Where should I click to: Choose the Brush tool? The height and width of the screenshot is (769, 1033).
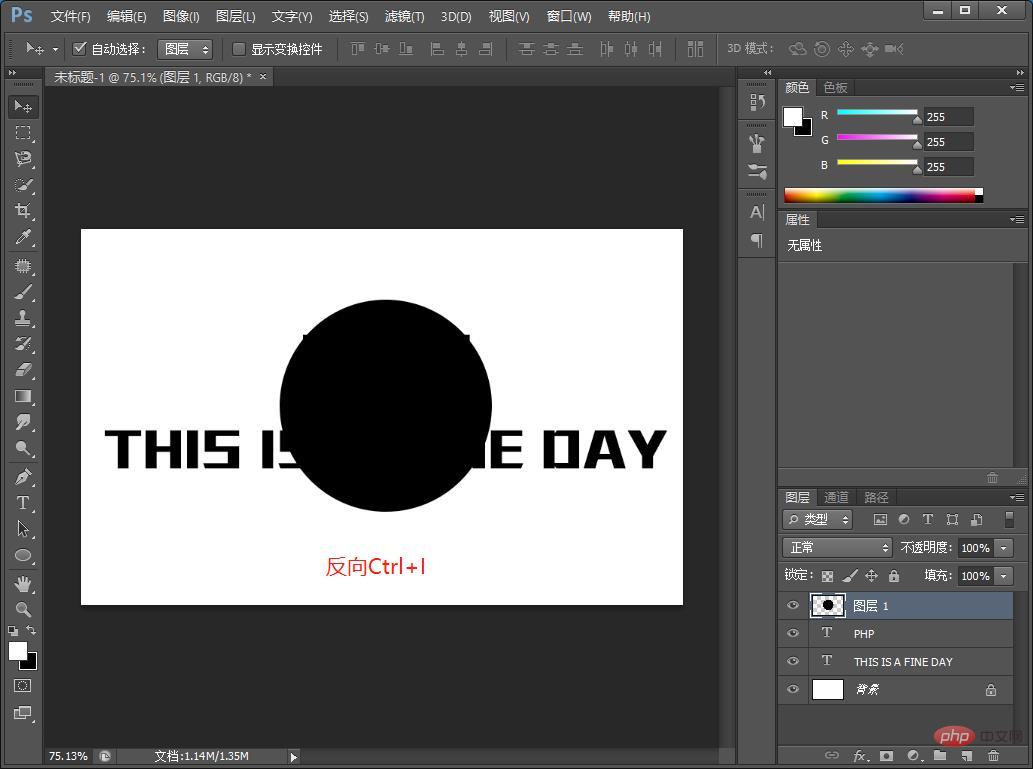[x=23, y=292]
